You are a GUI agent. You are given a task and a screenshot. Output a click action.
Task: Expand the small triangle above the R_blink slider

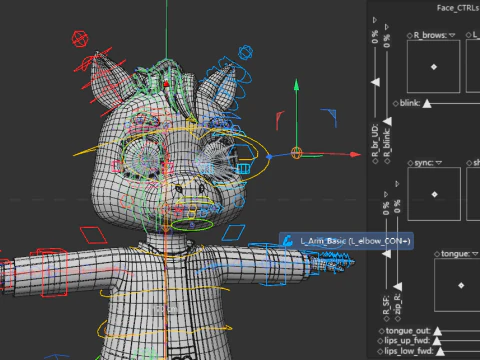point(387,27)
